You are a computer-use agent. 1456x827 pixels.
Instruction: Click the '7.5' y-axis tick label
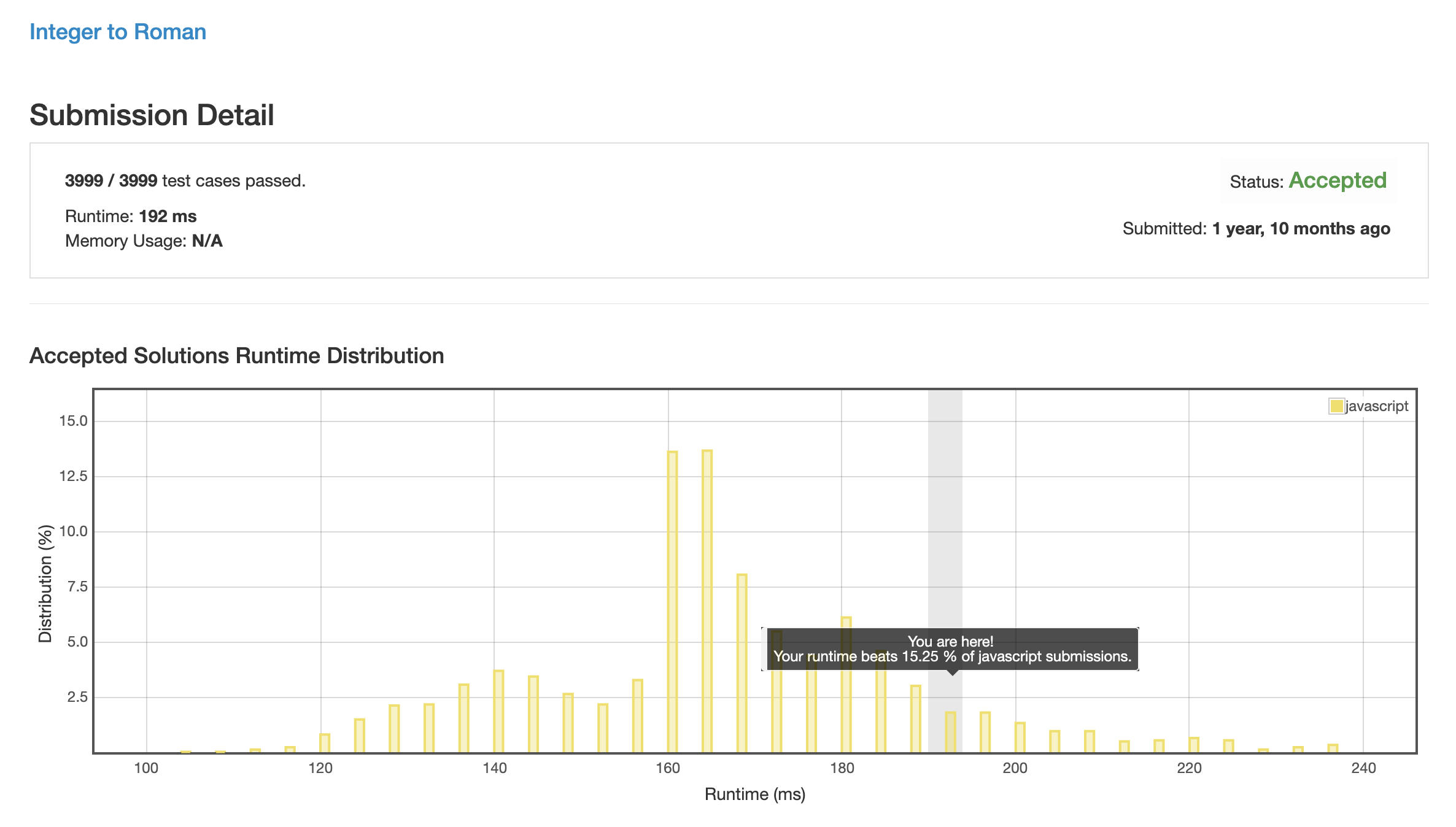pos(77,587)
